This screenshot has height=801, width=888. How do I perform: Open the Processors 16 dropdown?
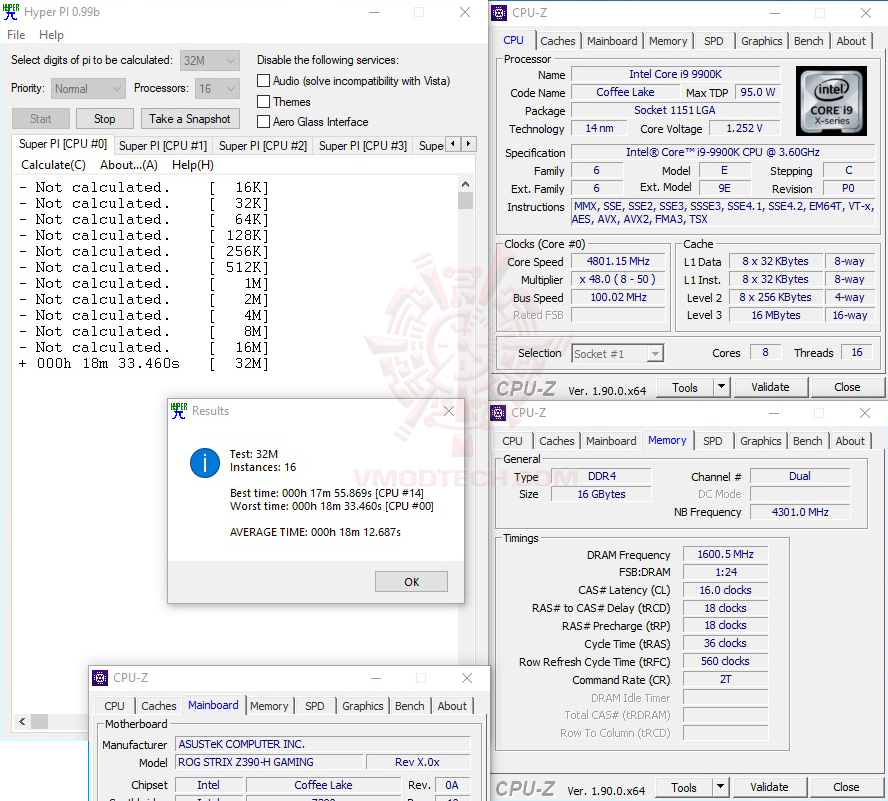pyautogui.click(x=217, y=88)
